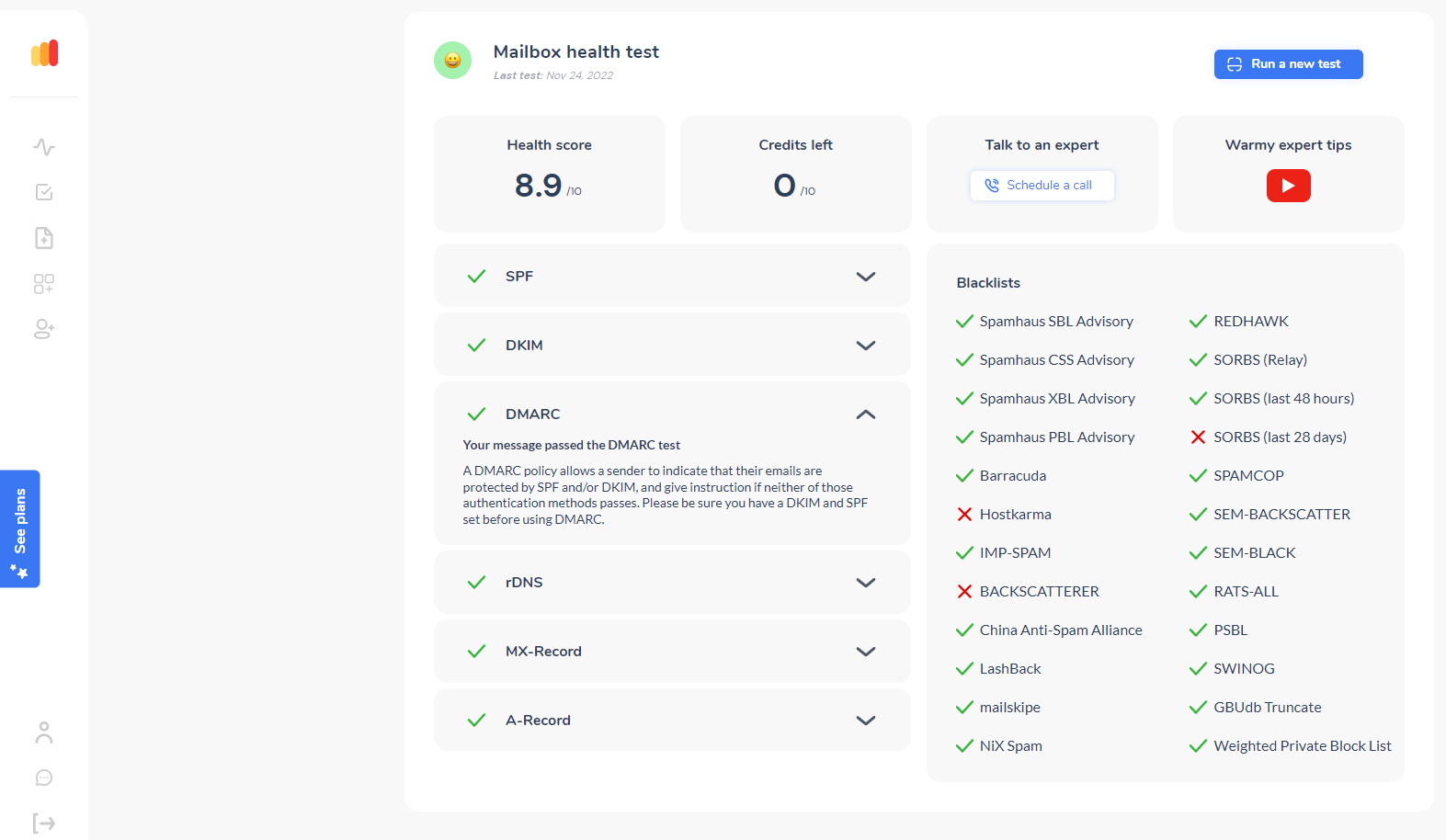The image size is (1446, 840).
Task: Click Run a new test button
Action: click(x=1288, y=64)
